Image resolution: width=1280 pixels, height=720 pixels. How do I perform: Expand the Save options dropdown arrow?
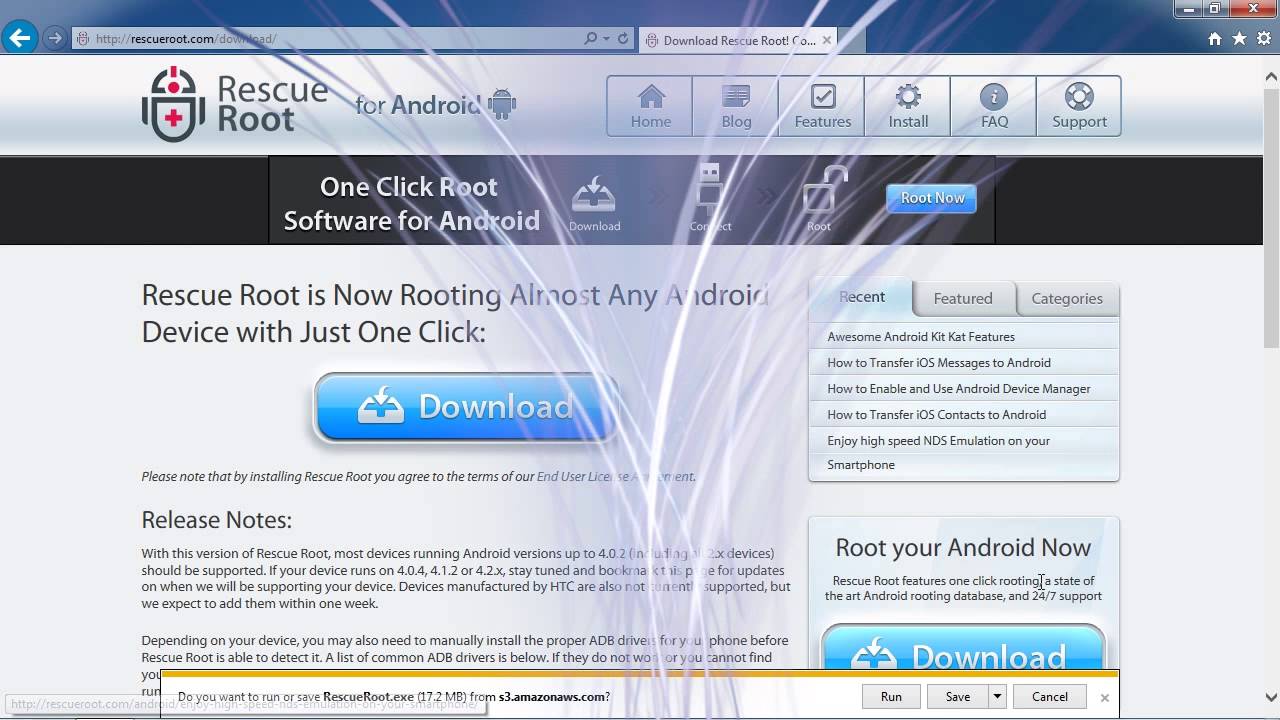[x=997, y=697]
